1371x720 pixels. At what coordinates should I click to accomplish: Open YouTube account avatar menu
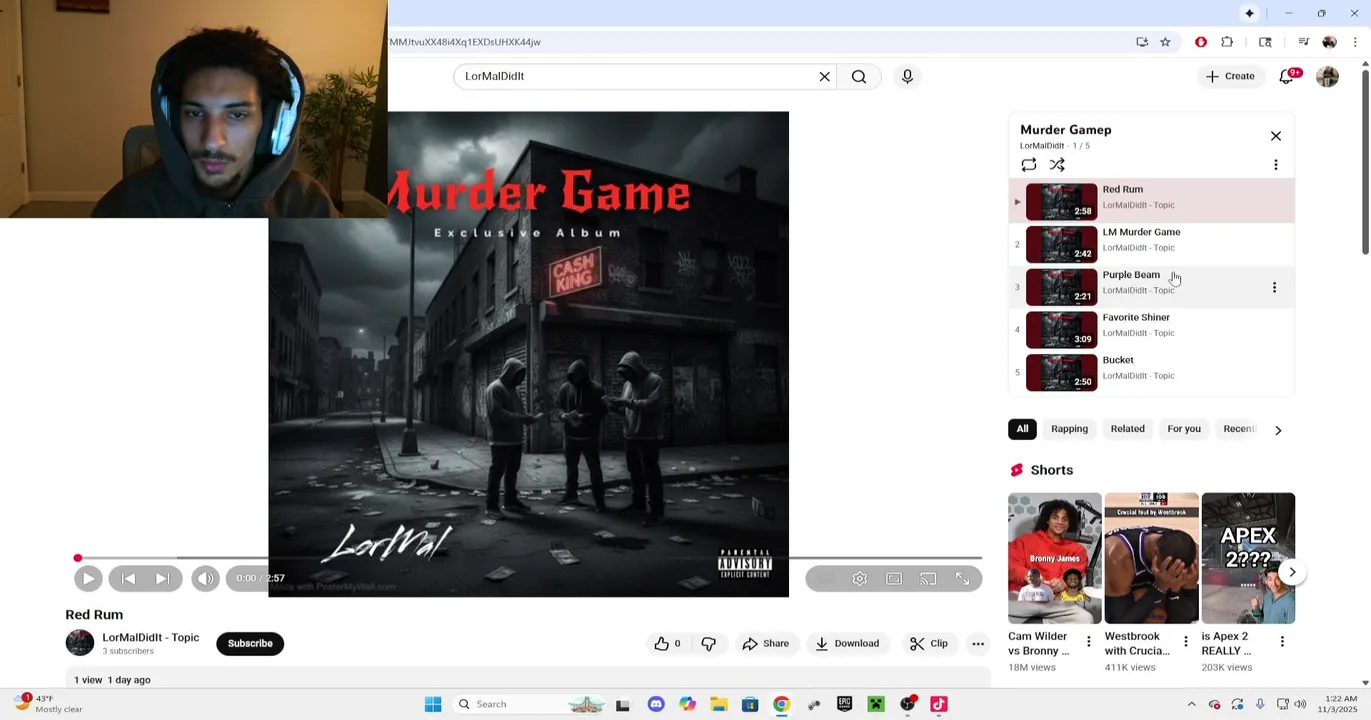click(x=1327, y=77)
